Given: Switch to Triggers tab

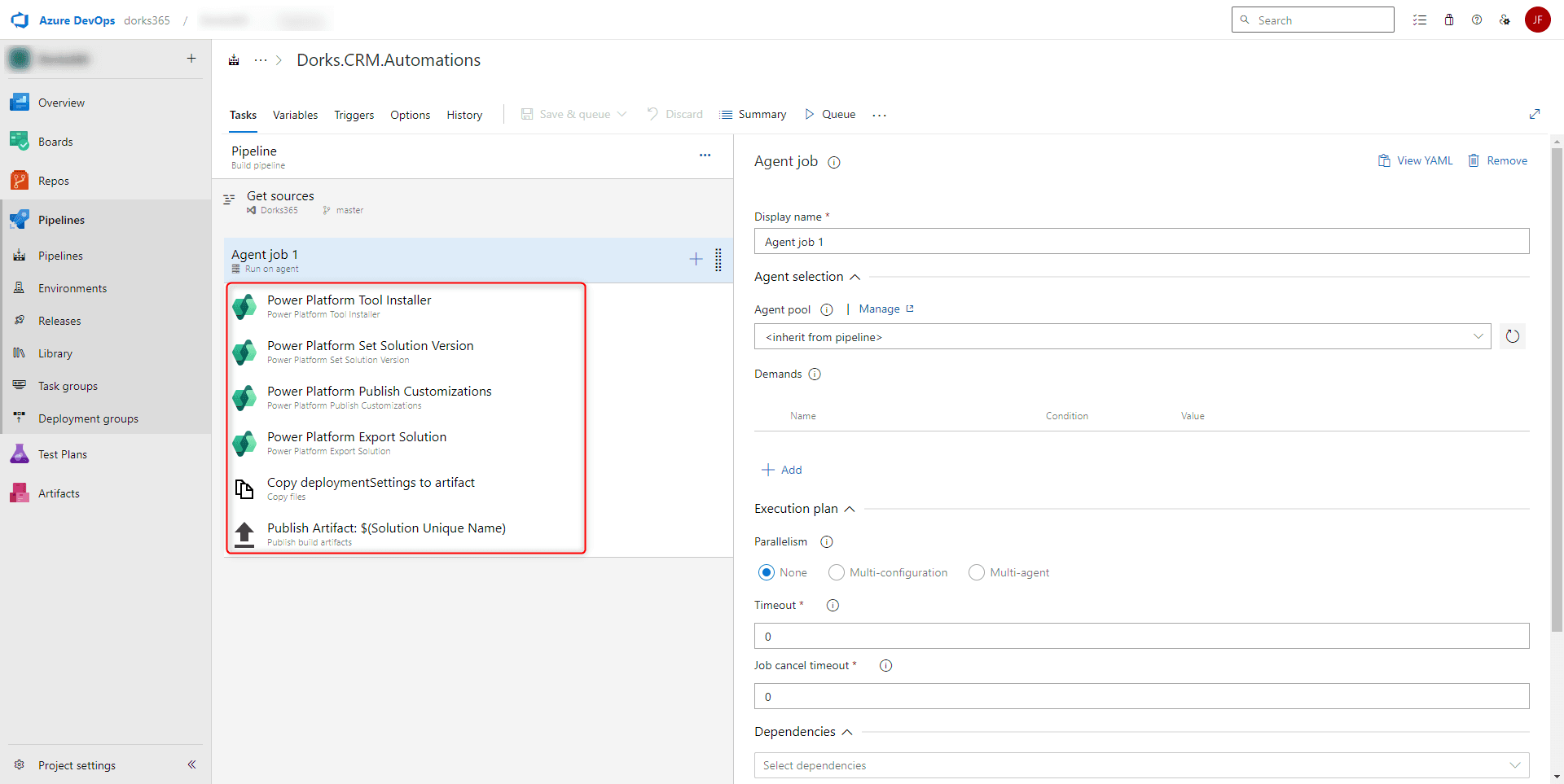Looking at the screenshot, I should point(354,115).
